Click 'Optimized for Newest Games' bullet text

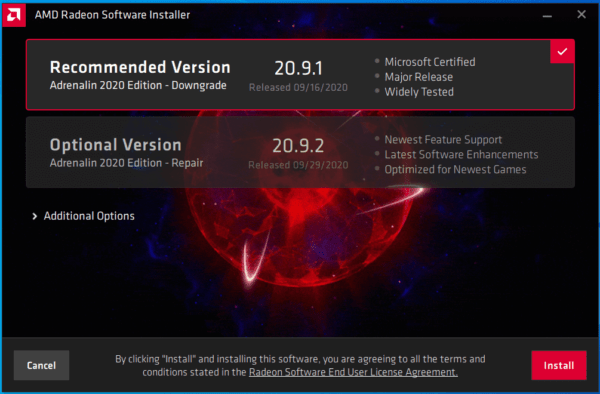tap(455, 169)
